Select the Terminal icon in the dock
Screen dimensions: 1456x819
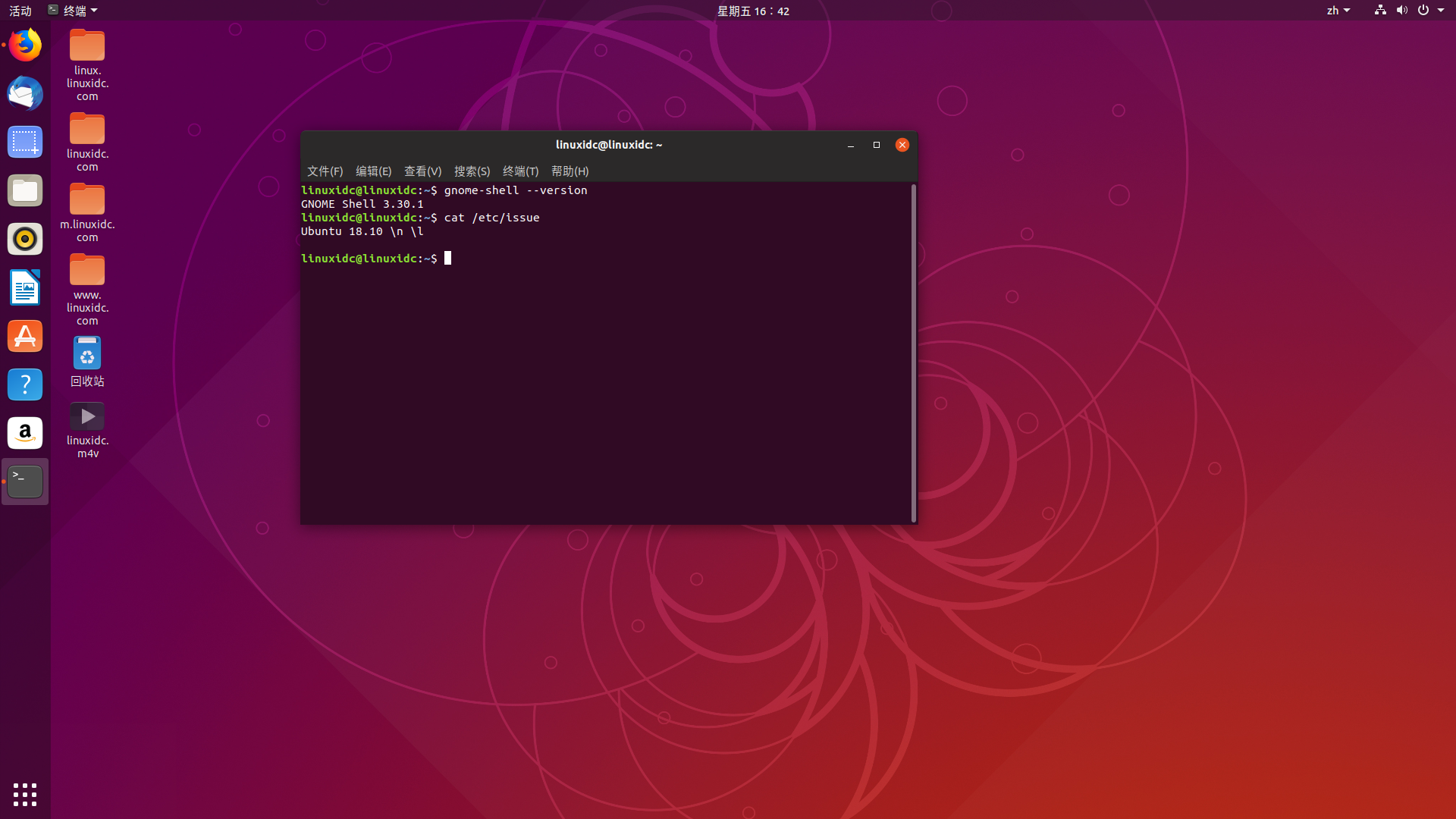click(25, 482)
